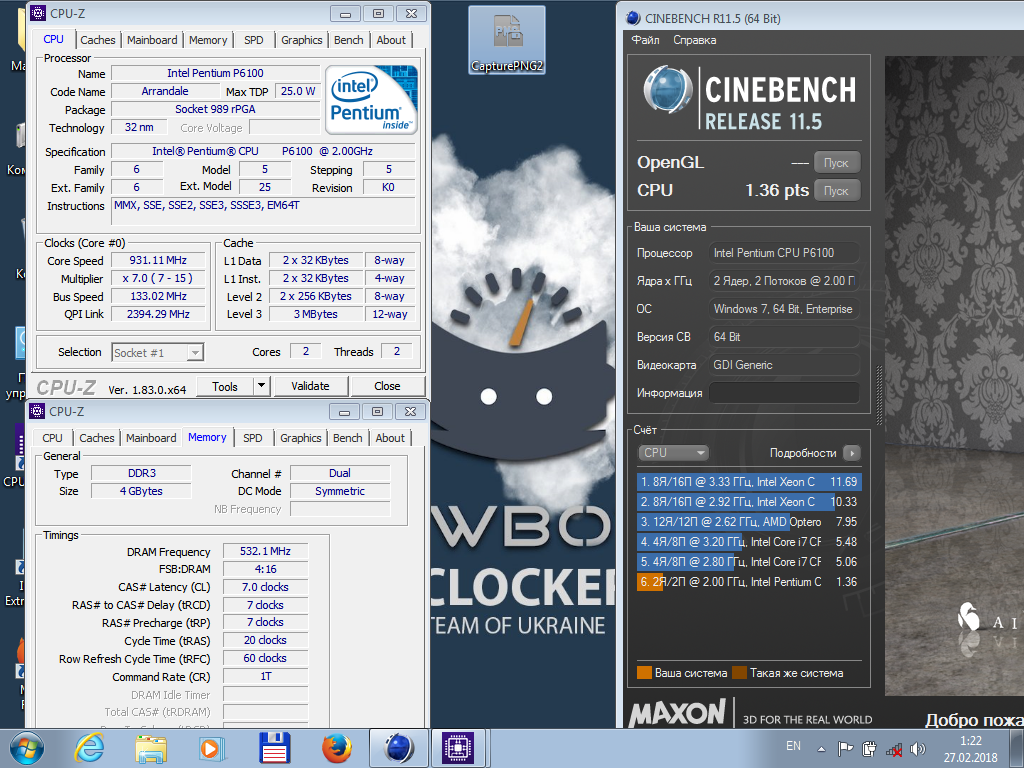Open Mainboard tab in upper CPU-Z
The height and width of the screenshot is (768, 1024).
point(152,40)
